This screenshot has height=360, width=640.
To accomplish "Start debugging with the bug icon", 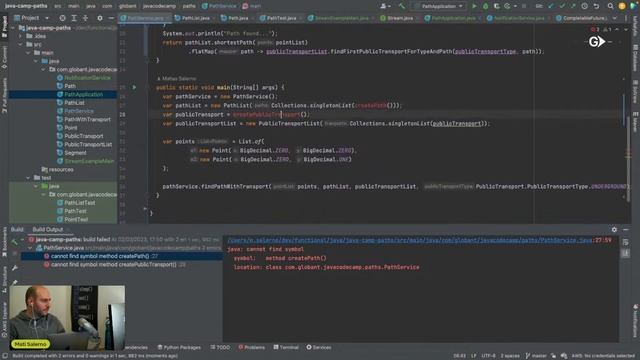I will [x=485, y=6].
